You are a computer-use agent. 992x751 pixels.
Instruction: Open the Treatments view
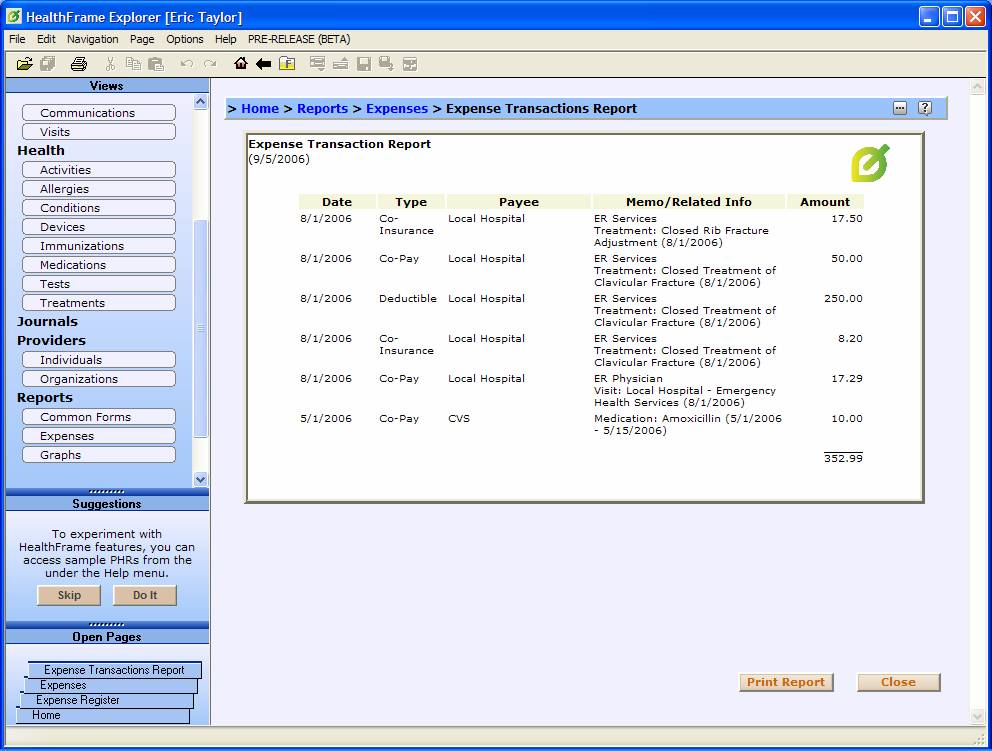(x=99, y=302)
